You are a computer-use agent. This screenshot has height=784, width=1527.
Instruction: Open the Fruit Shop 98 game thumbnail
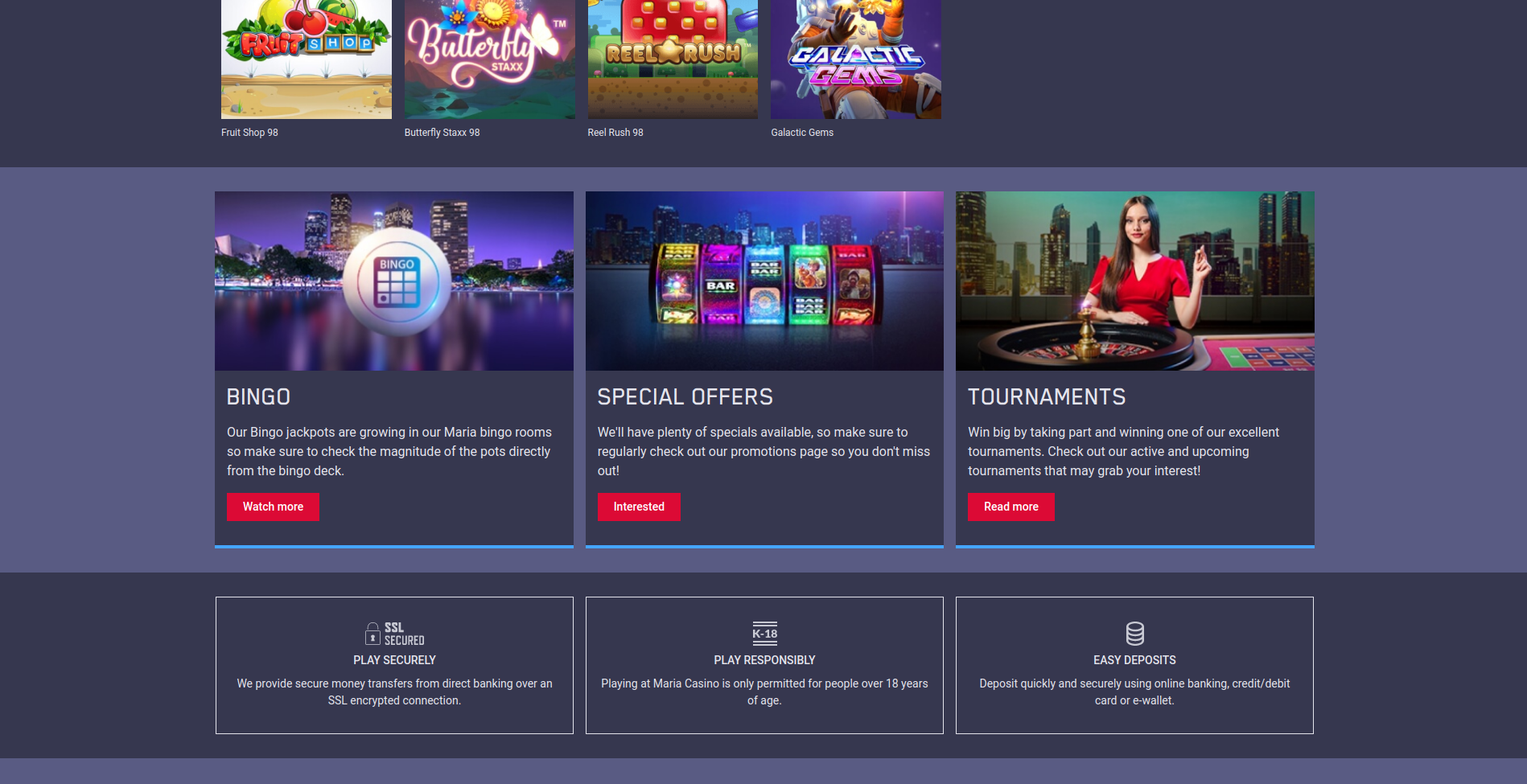tap(307, 60)
